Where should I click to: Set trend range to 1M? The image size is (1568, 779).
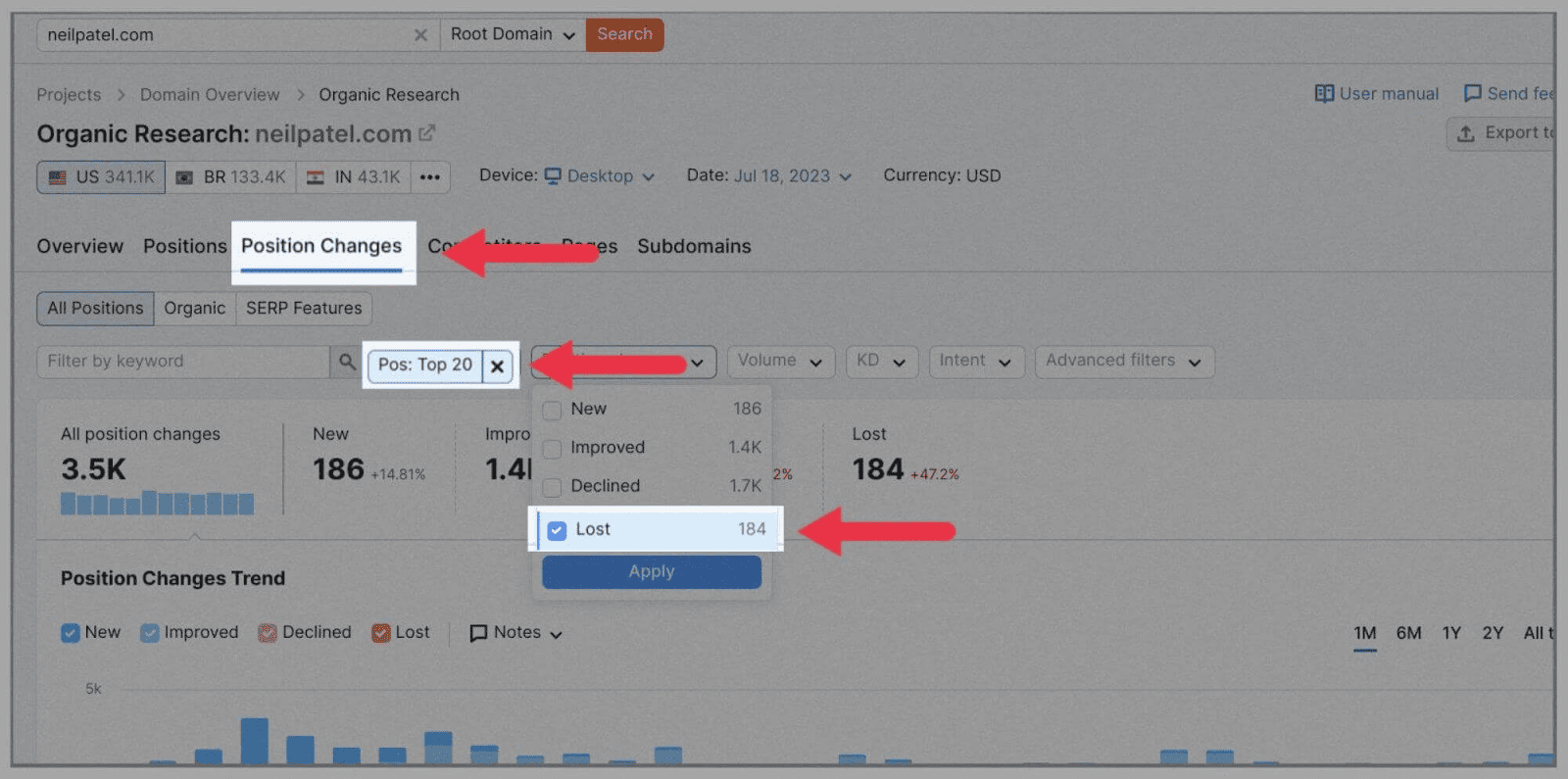pos(1365,634)
